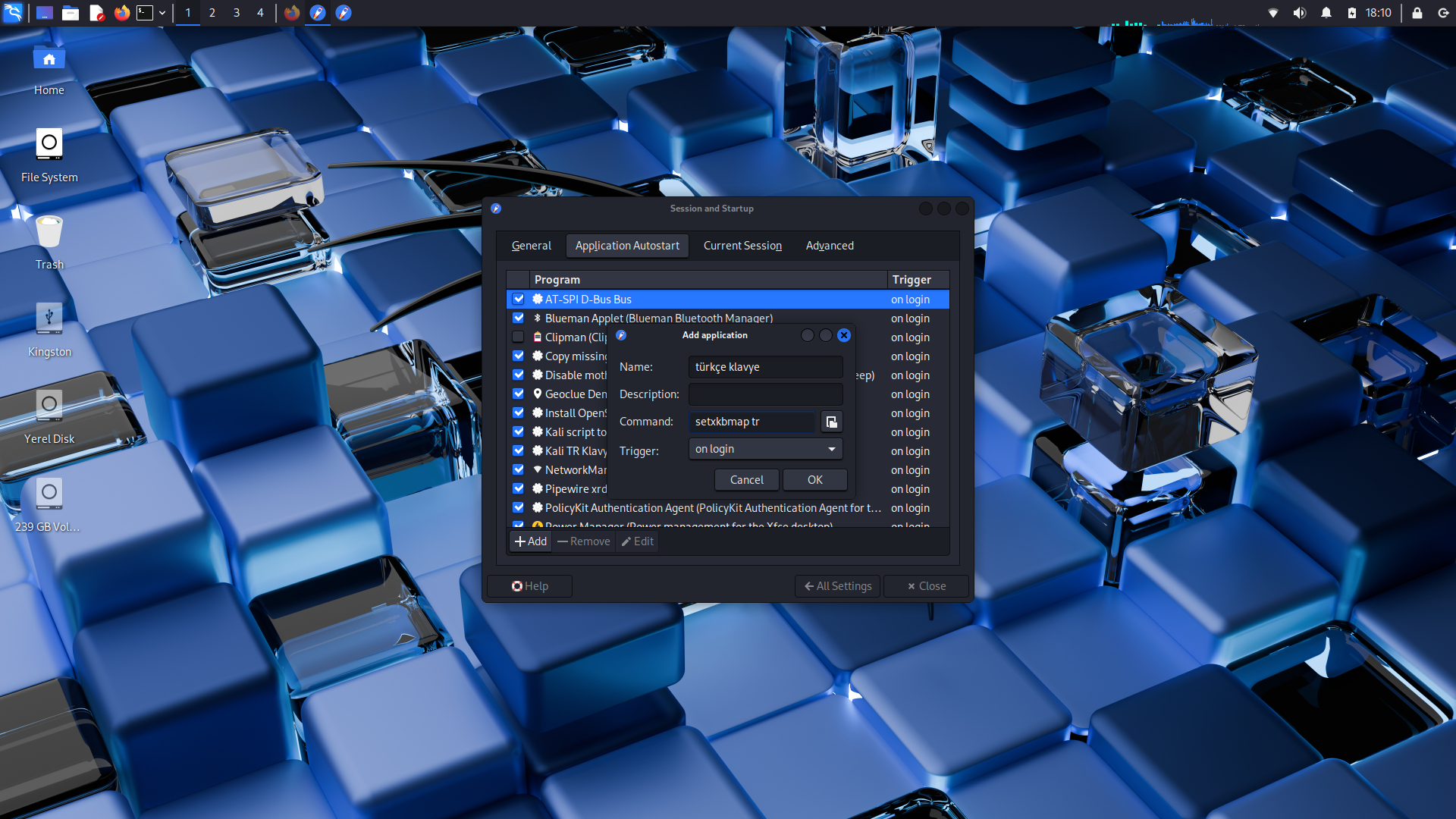
Task: Activate the Firefox window in the taskbar
Action: pyautogui.click(x=292, y=13)
